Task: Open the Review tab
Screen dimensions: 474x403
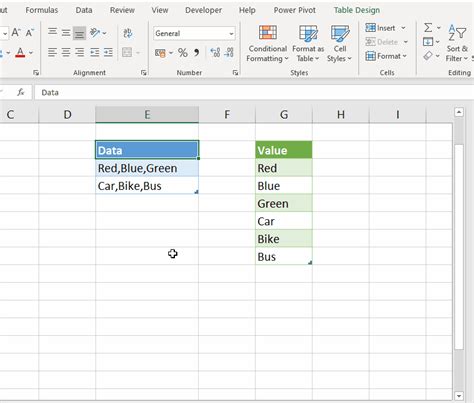Action: tap(122, 10)
